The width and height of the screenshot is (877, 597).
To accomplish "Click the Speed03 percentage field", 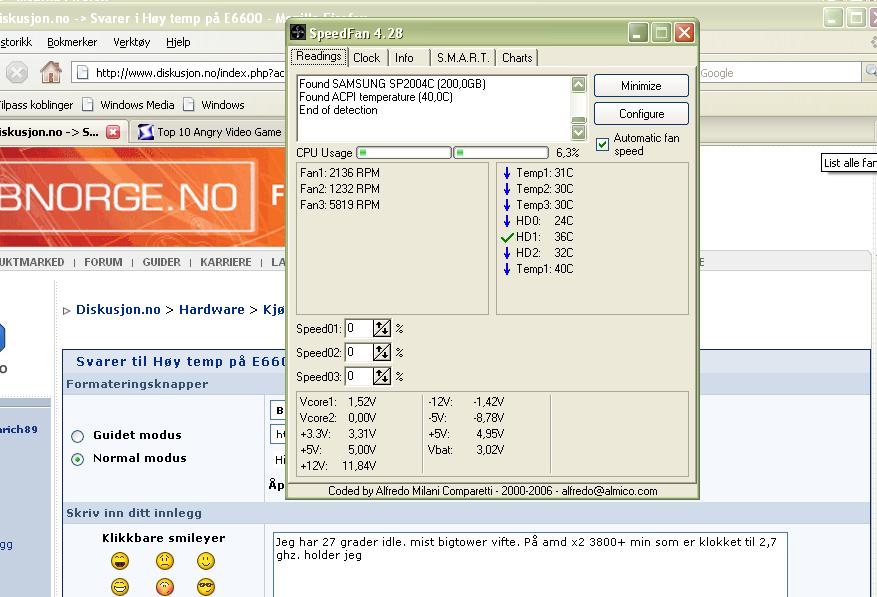I will tap(359, 377).
